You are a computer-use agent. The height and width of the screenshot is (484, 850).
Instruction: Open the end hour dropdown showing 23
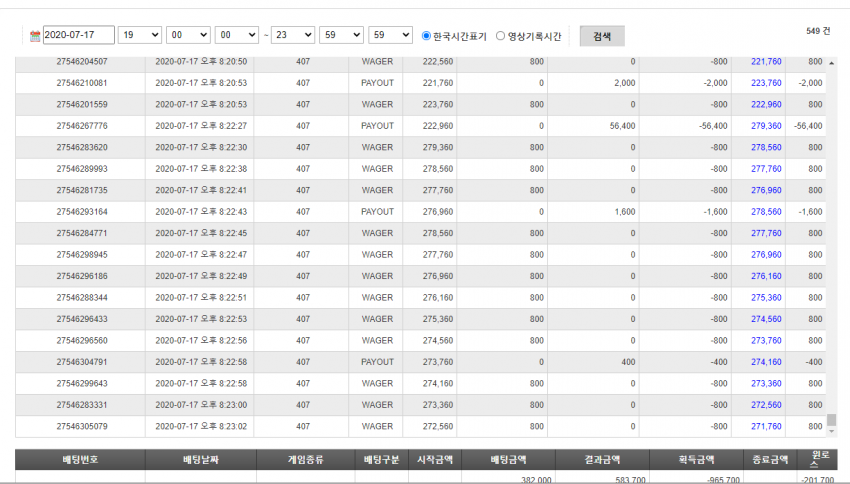(x=293, y=35)
